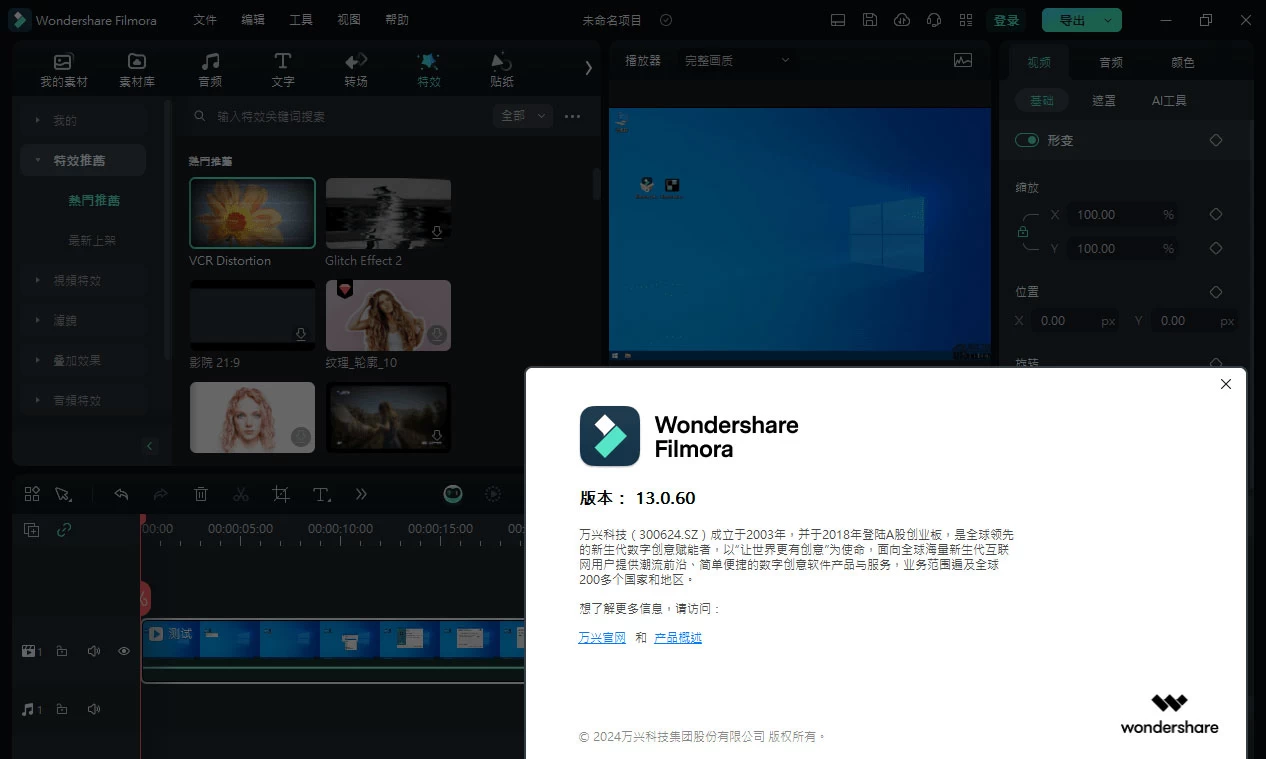Mute the video track speaker icon

(x=93, y=650)
